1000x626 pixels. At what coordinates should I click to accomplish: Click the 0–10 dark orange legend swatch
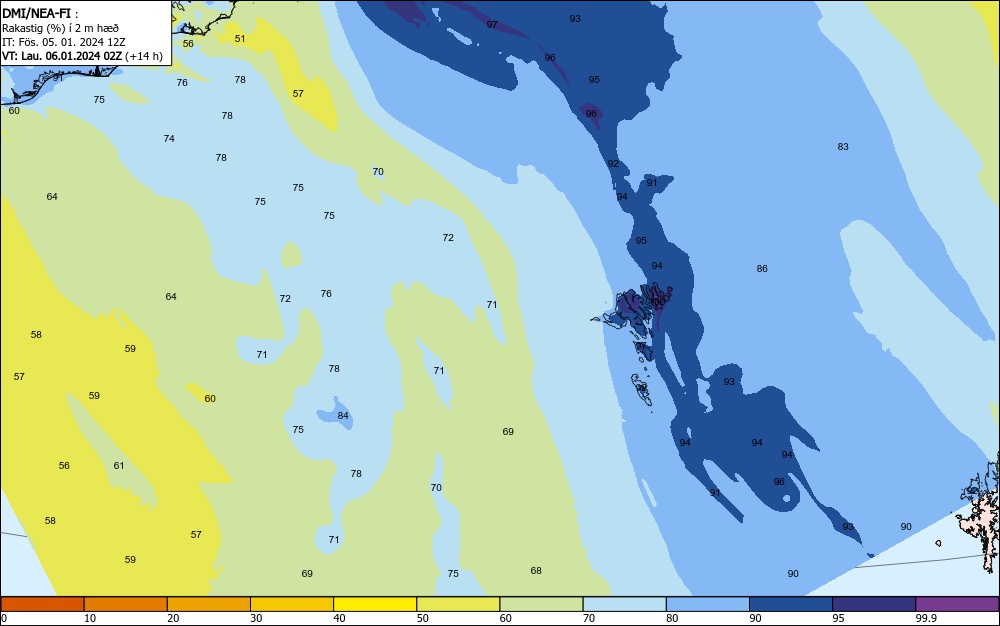pyautogui.click(x=42, y=604)
